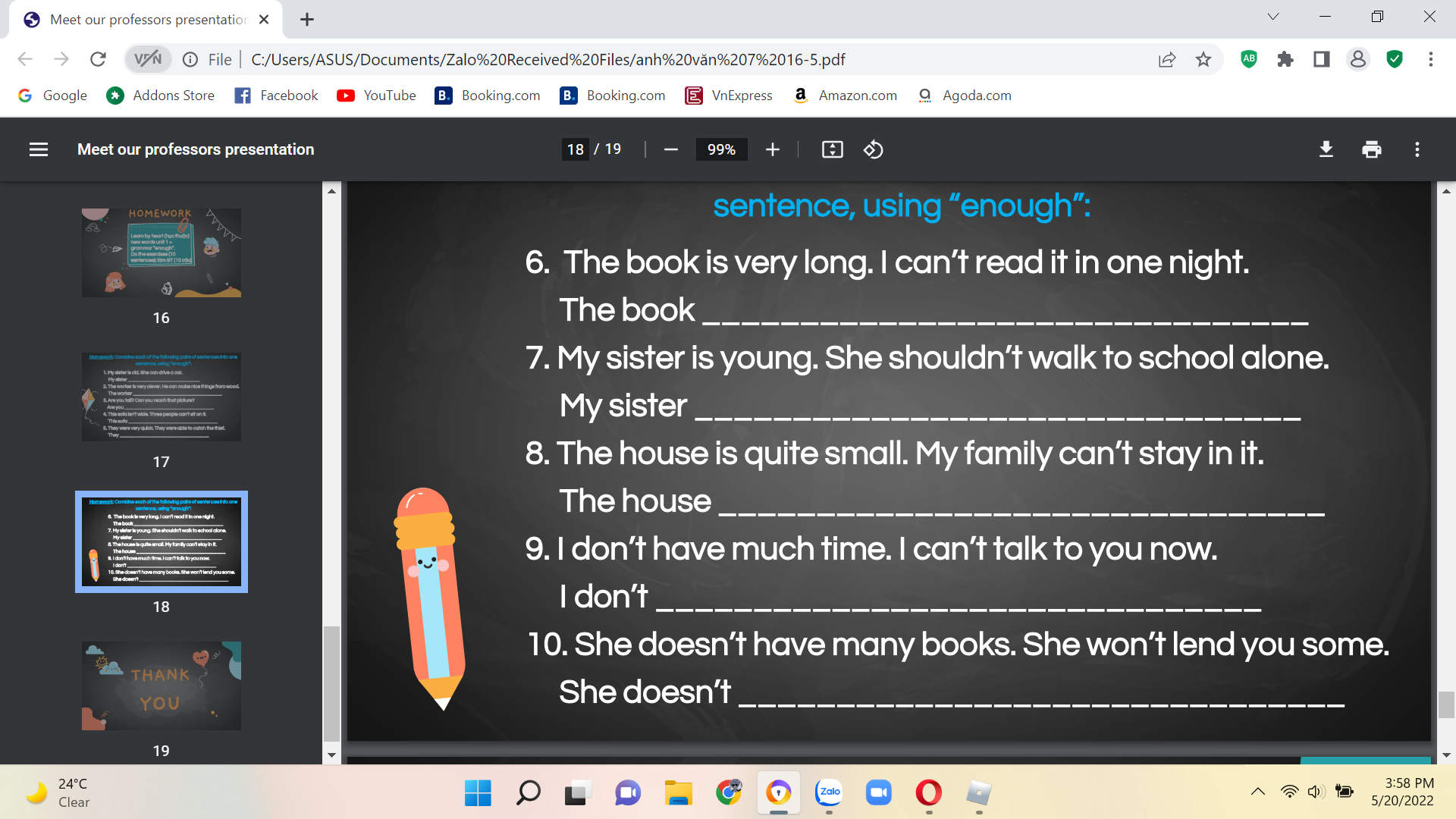Open the user profile icon
The width and height of the screenshot is (1456, 819).
1358,59
